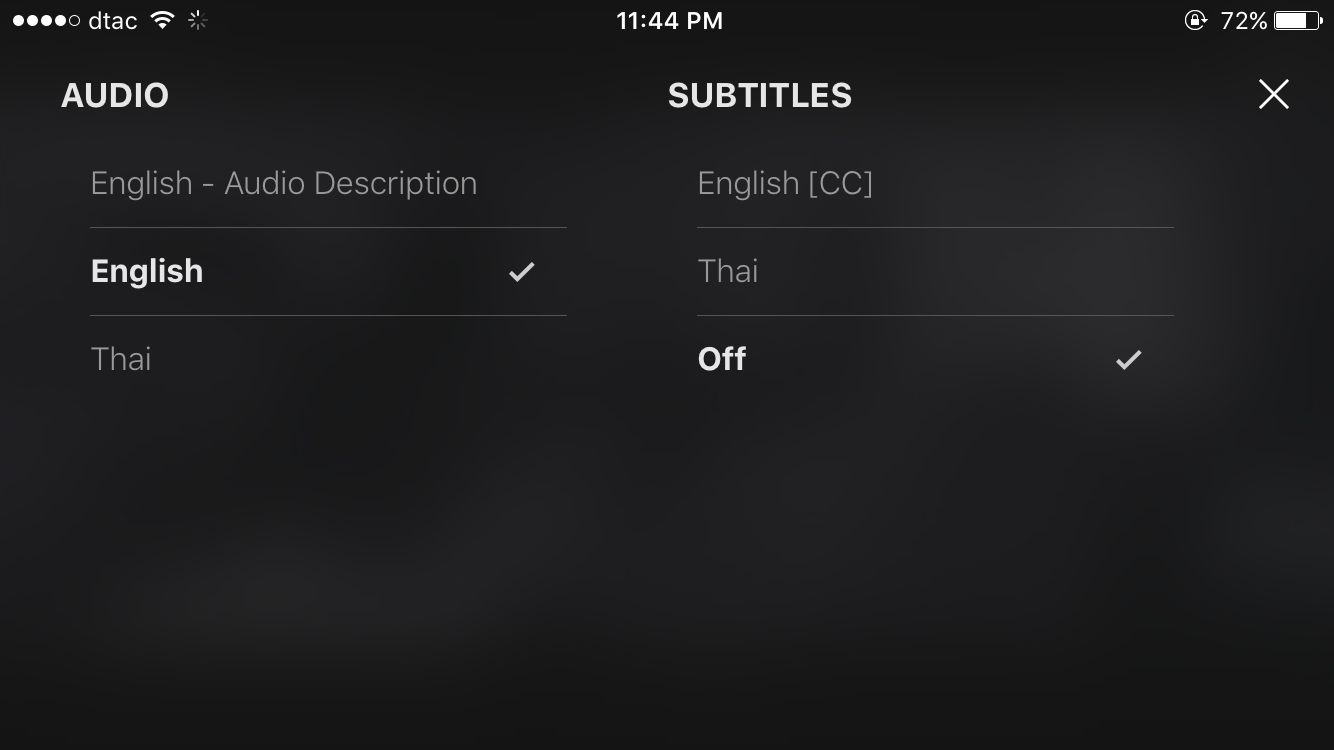Tap the rotation lock icon
This screenshot has height=750, width=1334.
pos(1195,20)
